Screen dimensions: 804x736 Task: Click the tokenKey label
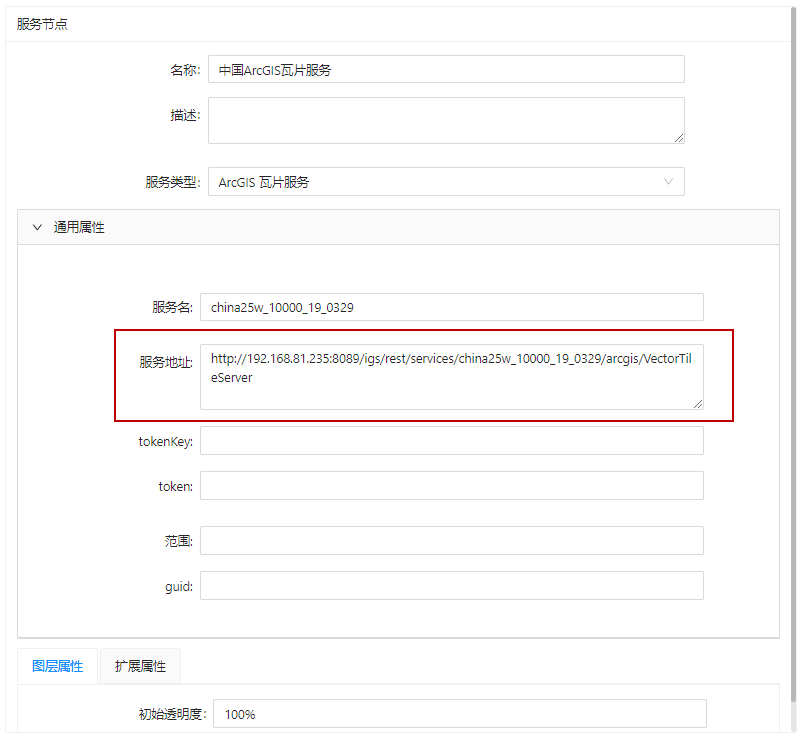click(x=166, y=441)
